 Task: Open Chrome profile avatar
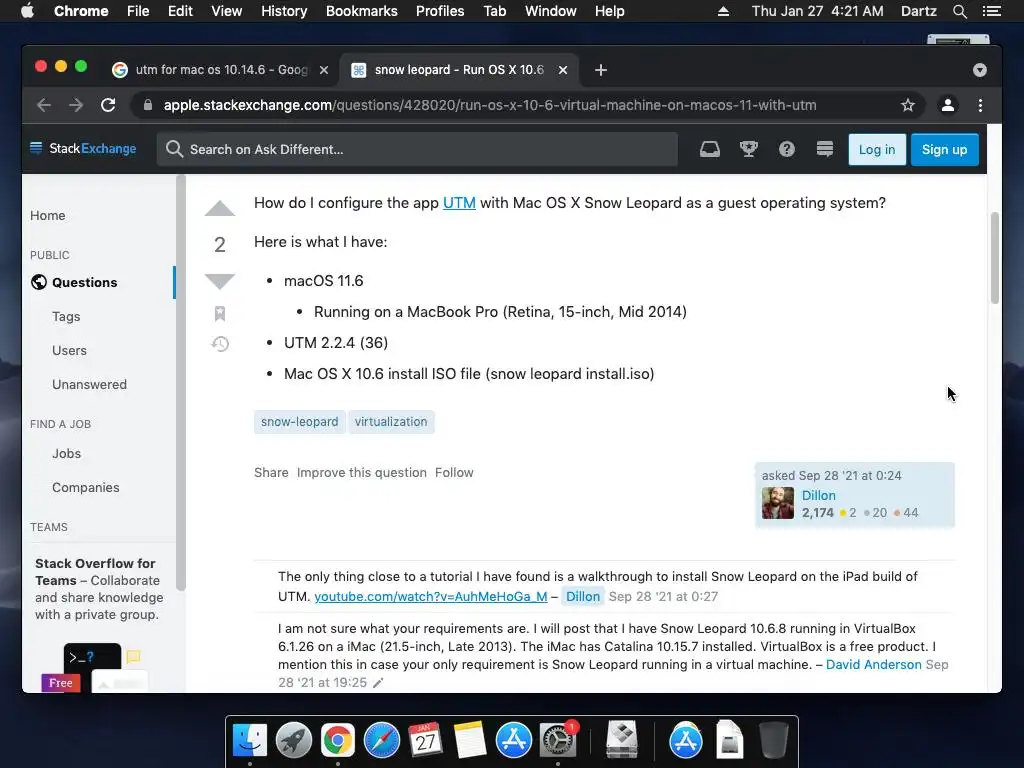[948, 105]
